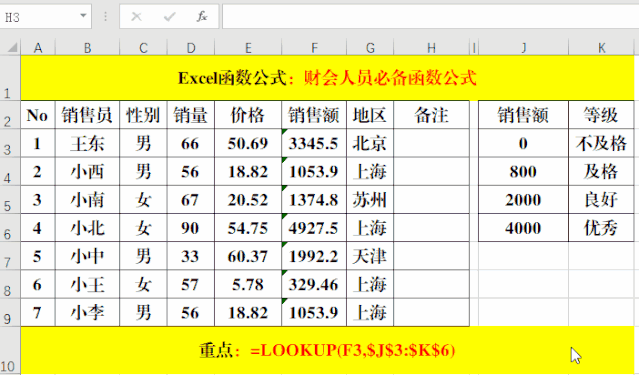Open the Name Box dropdown arrow
639x375 pixels.
[83, 15]
